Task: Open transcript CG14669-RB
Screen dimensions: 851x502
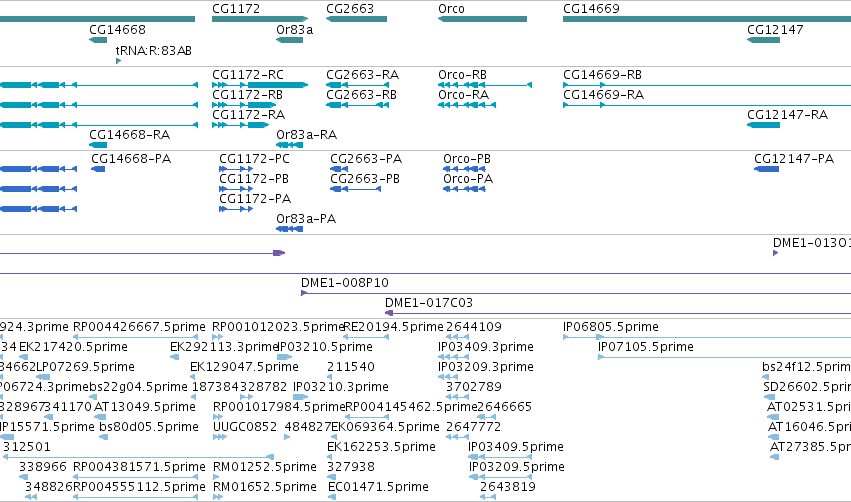Action: (602, 75)
